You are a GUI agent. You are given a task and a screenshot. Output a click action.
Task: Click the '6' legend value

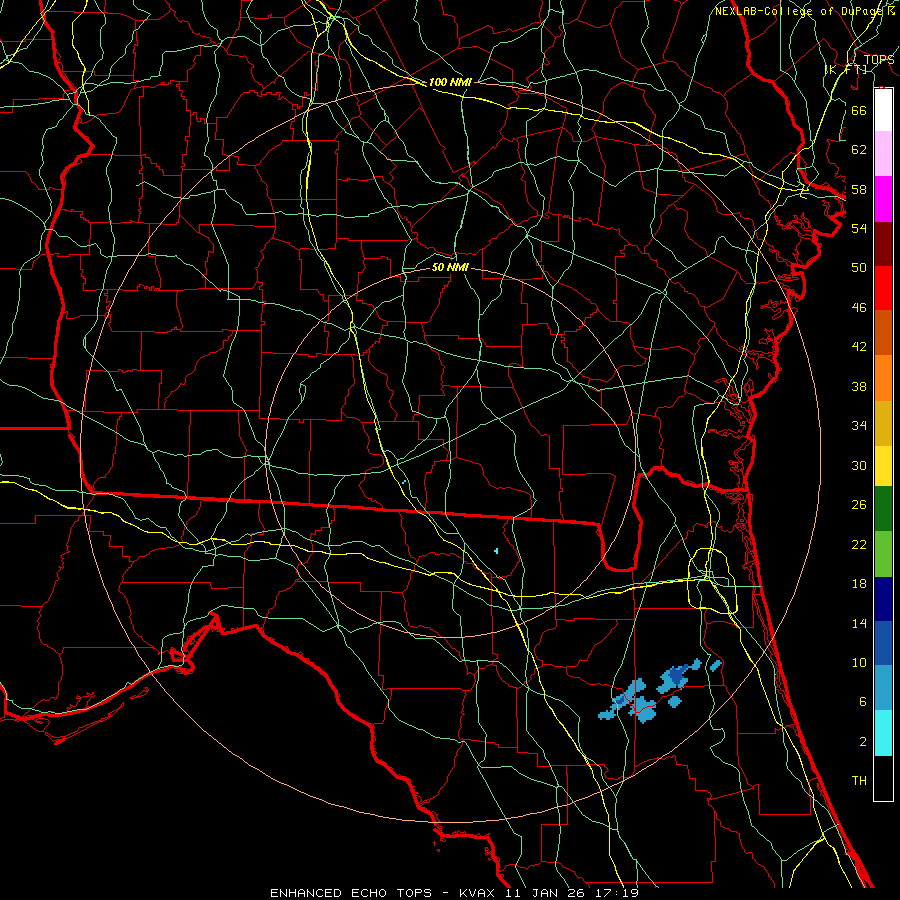tap(862, 703)
